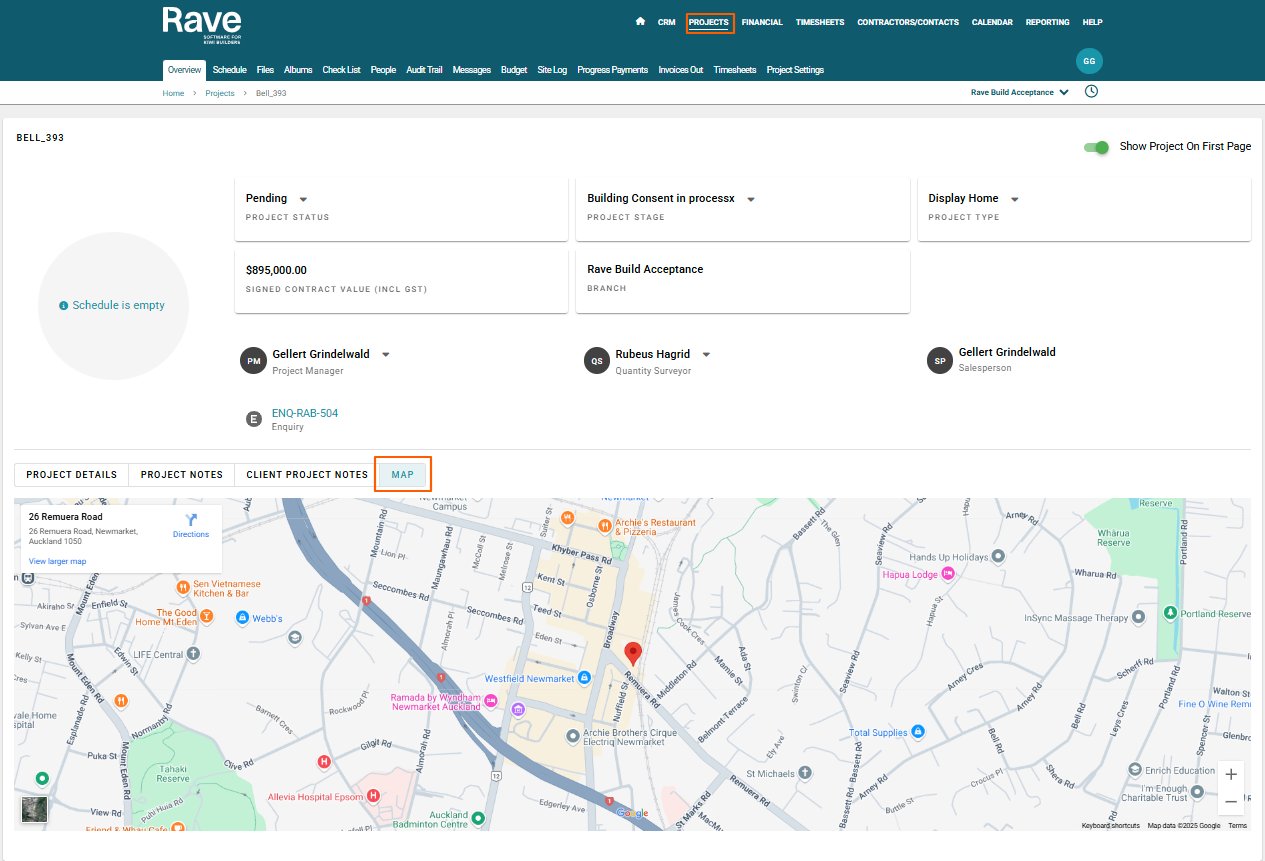Open the Reporting menu
The width and height of the screenshot is (1265, 861).
[x=1047, y=22]
